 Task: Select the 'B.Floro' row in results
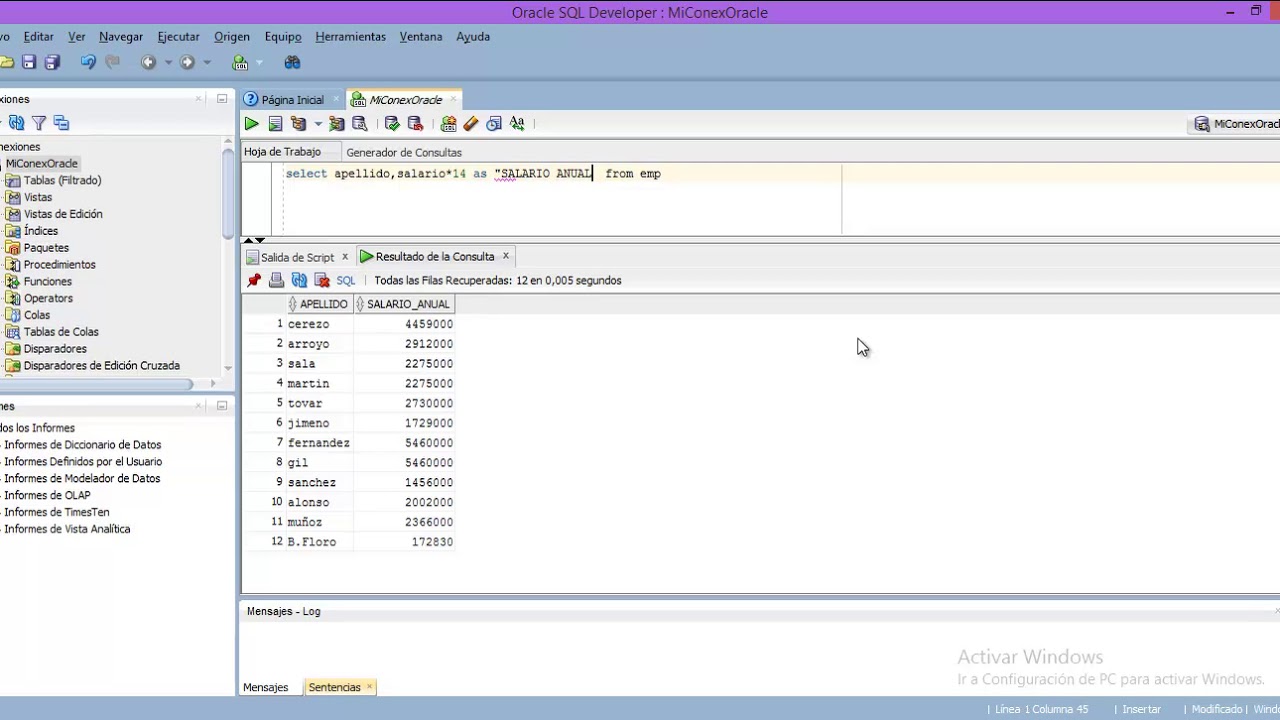pos(348,542)
